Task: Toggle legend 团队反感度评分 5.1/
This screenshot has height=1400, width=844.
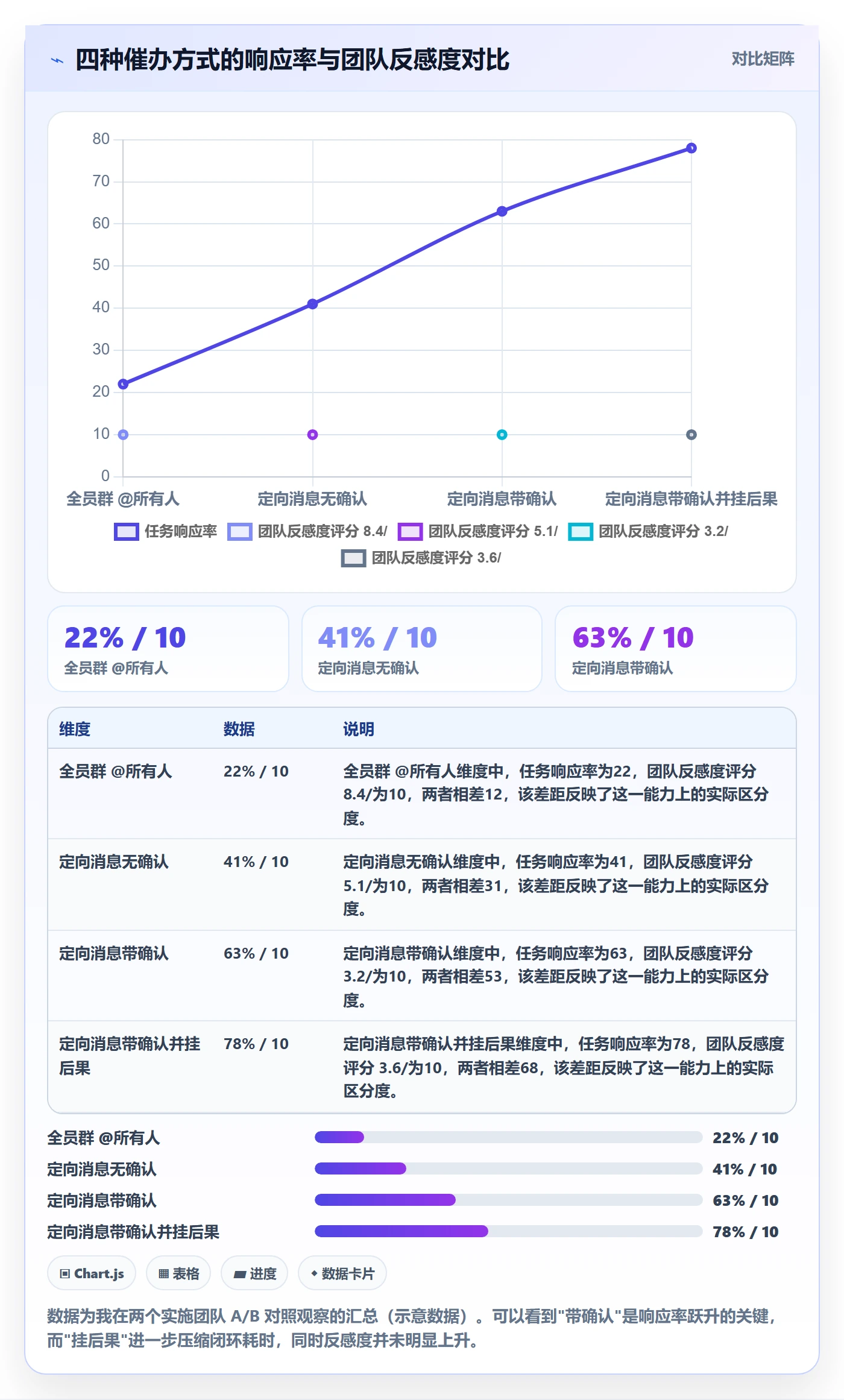Action: tap(478, 531)
